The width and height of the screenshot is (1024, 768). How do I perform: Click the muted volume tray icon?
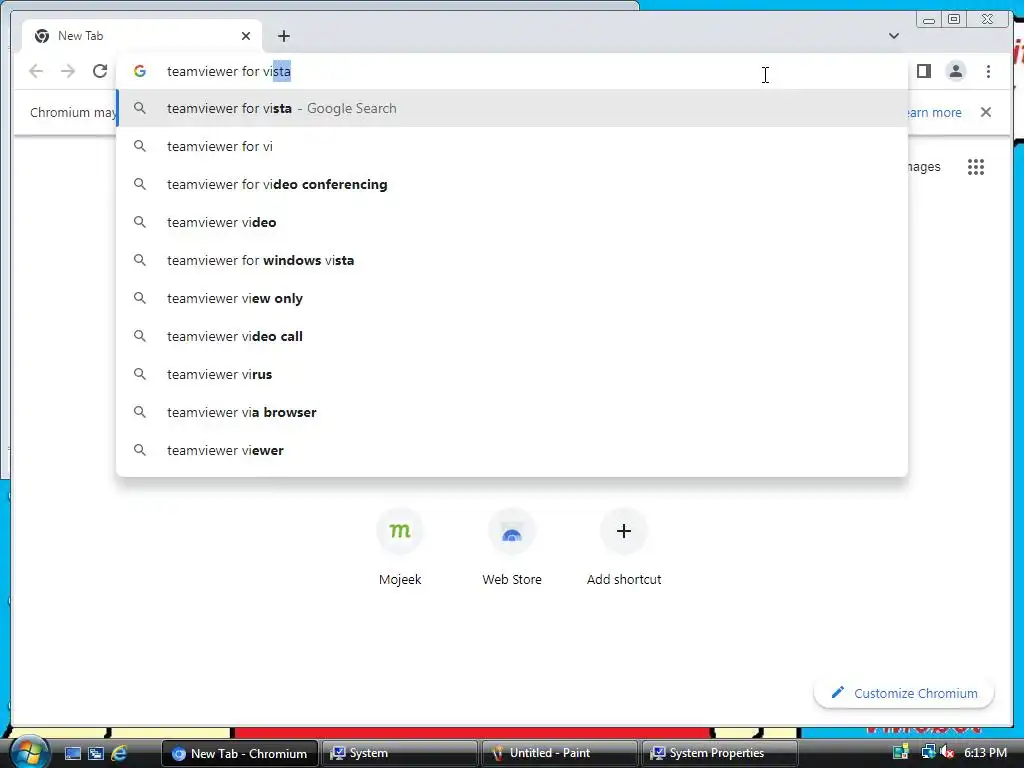[947, 752]
